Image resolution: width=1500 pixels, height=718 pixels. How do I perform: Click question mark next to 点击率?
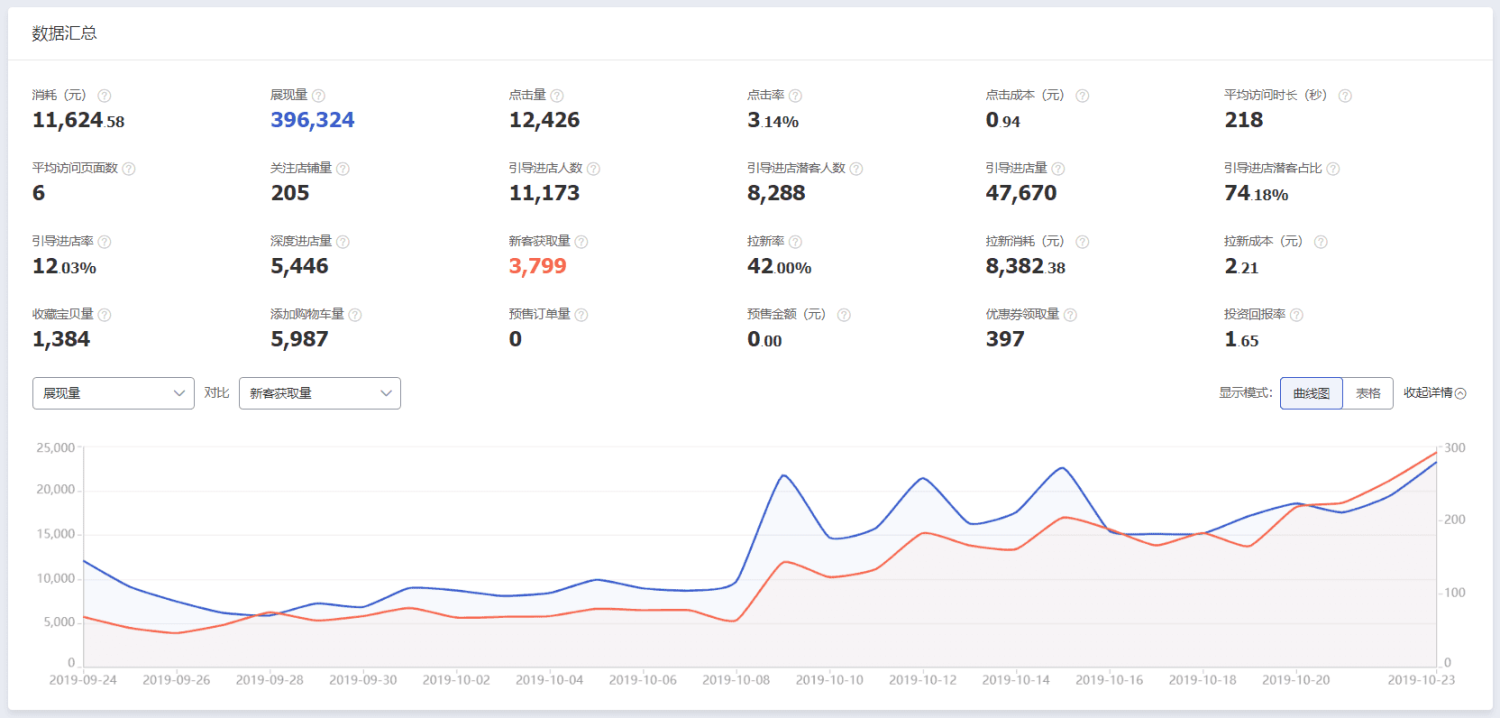click(x=795, y=96)
